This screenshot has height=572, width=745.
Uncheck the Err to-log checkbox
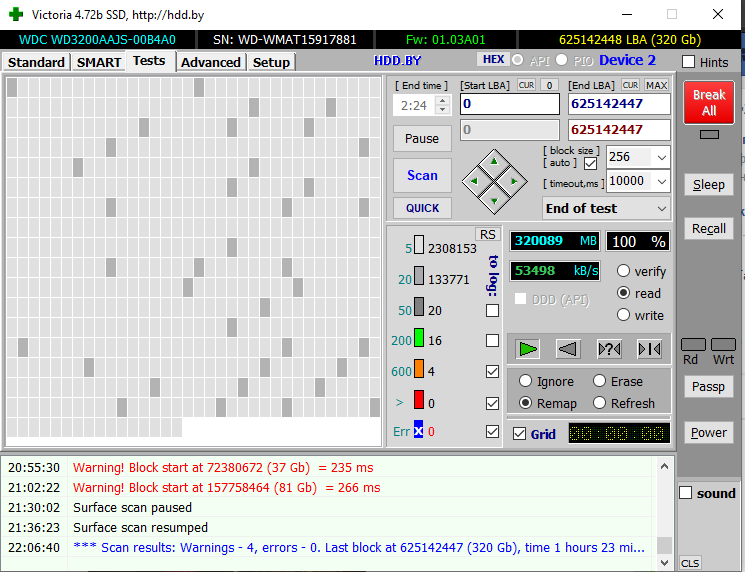[492, 431]
